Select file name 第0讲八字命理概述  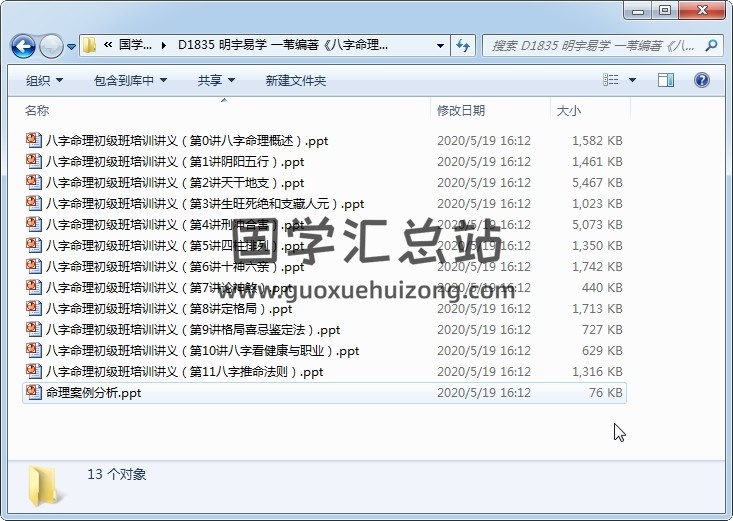point(187,141)
